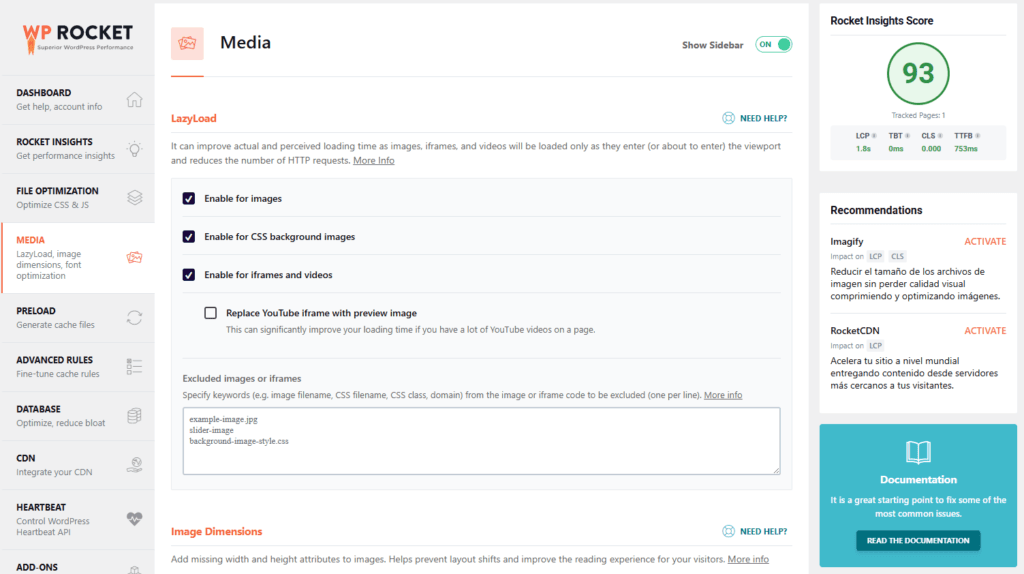Image resolution: width=1024 pixels, height=574 pixels.
Task: Activate the Imagify recommendation
Action: point(985,242)
